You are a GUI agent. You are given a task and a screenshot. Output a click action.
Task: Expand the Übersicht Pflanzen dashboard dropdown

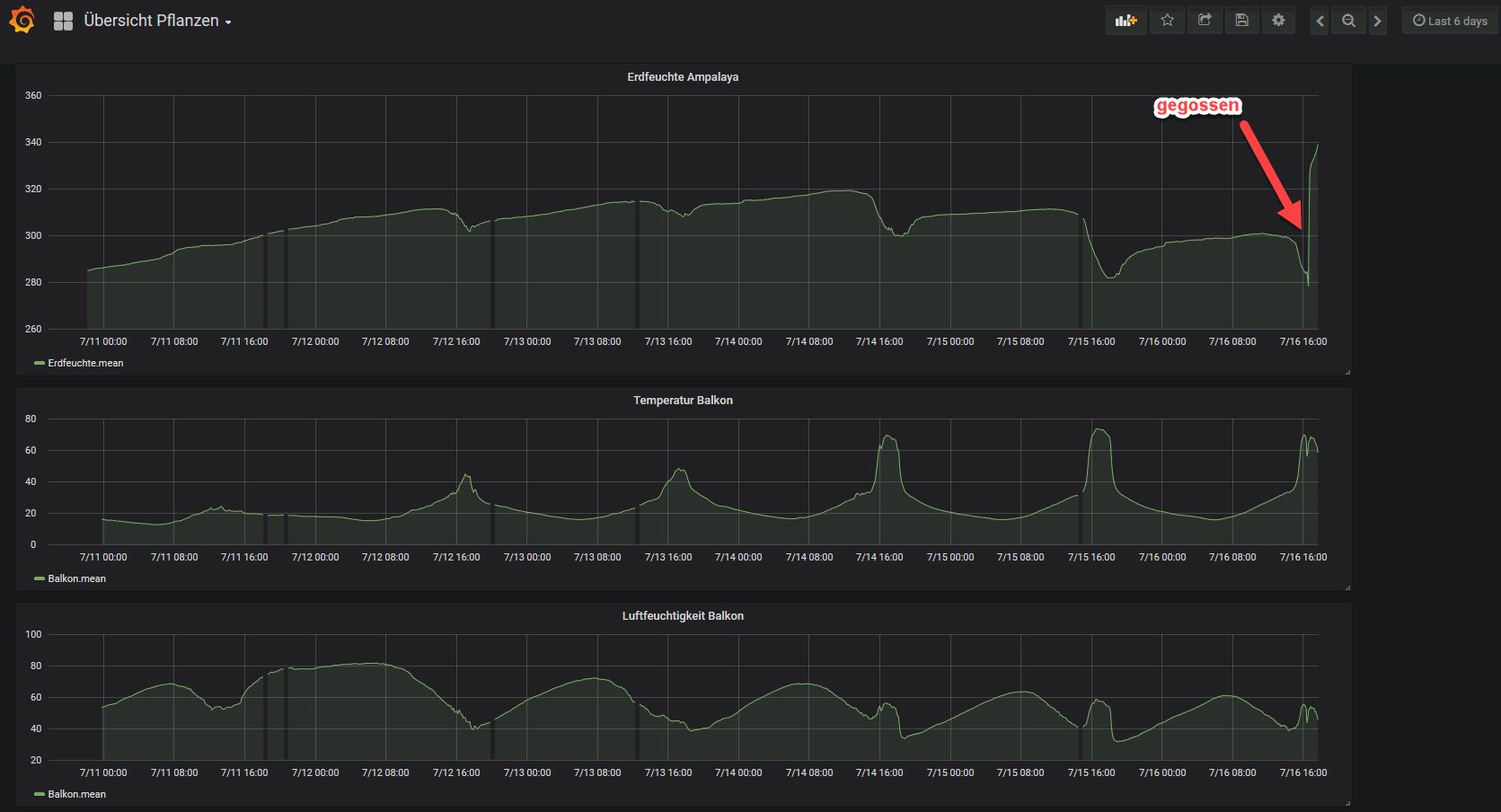tap(157, 21)
